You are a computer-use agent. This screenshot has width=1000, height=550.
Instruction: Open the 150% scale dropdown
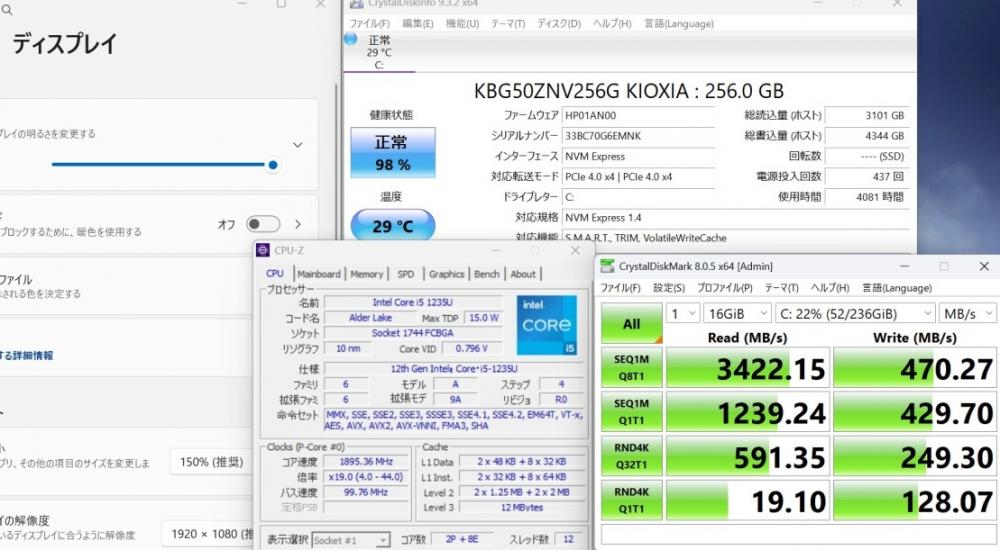tap(211, 462)
